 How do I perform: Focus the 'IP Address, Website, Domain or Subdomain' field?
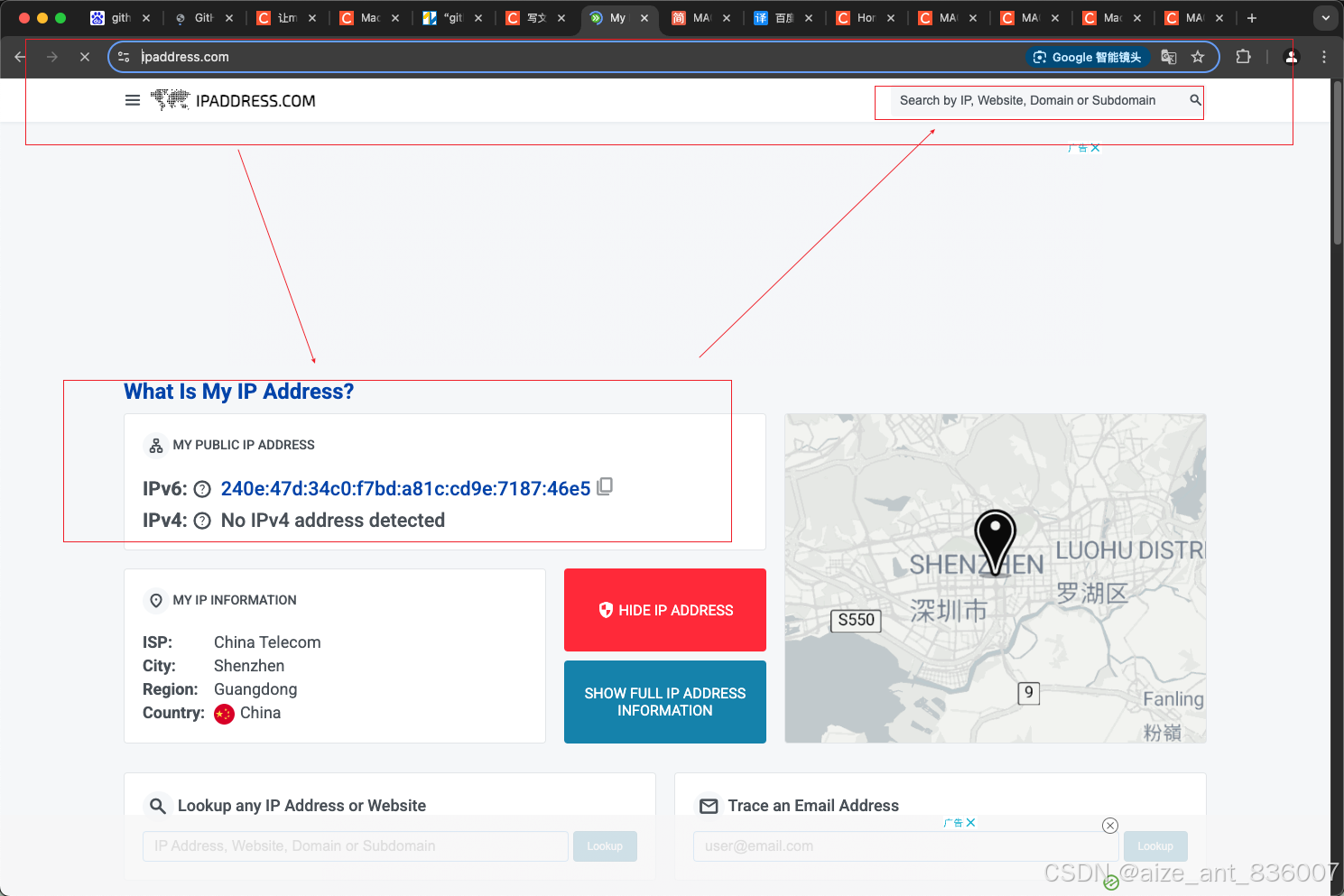click(356, 846)
